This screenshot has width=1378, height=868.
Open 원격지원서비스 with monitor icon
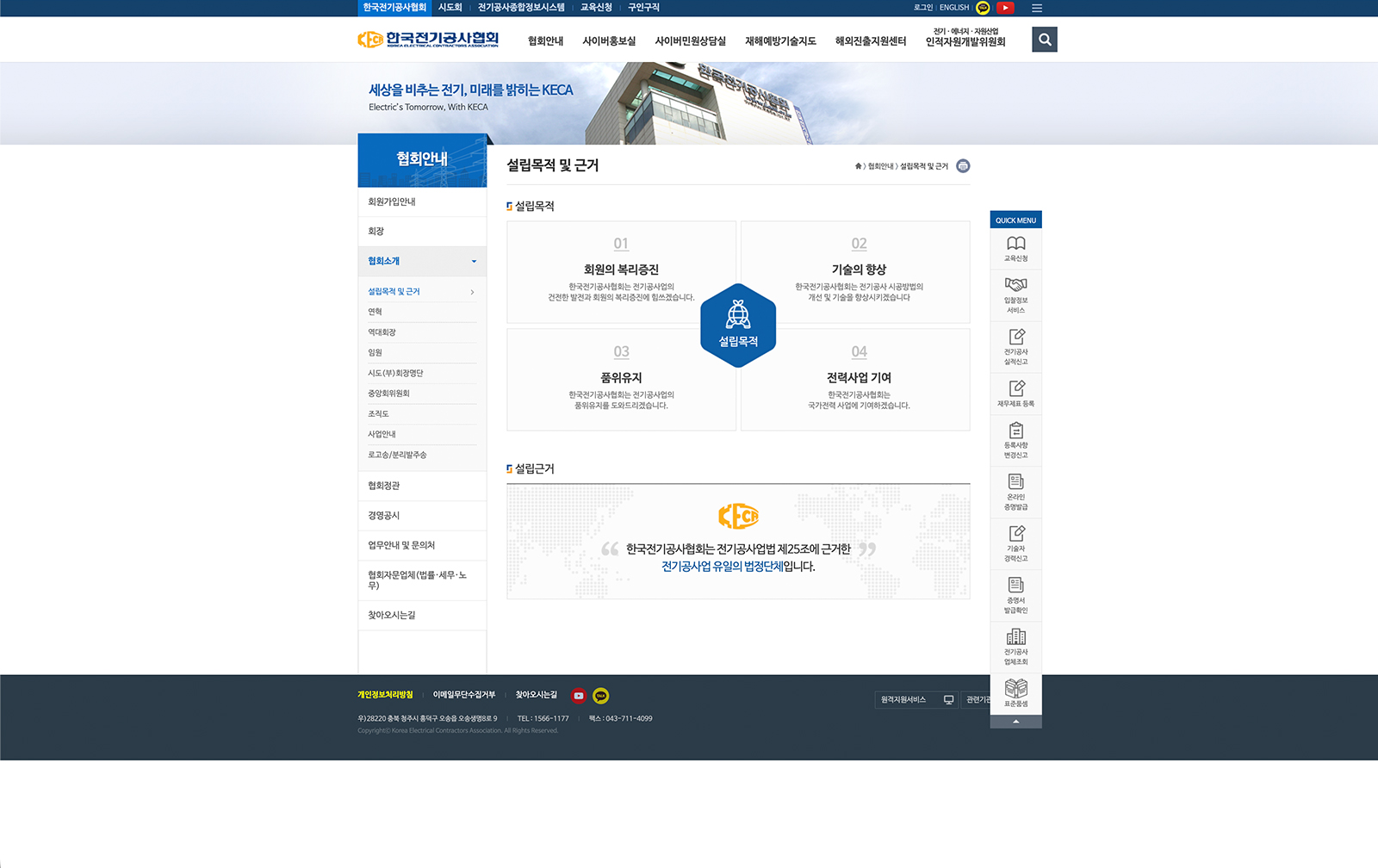[916, 700]
